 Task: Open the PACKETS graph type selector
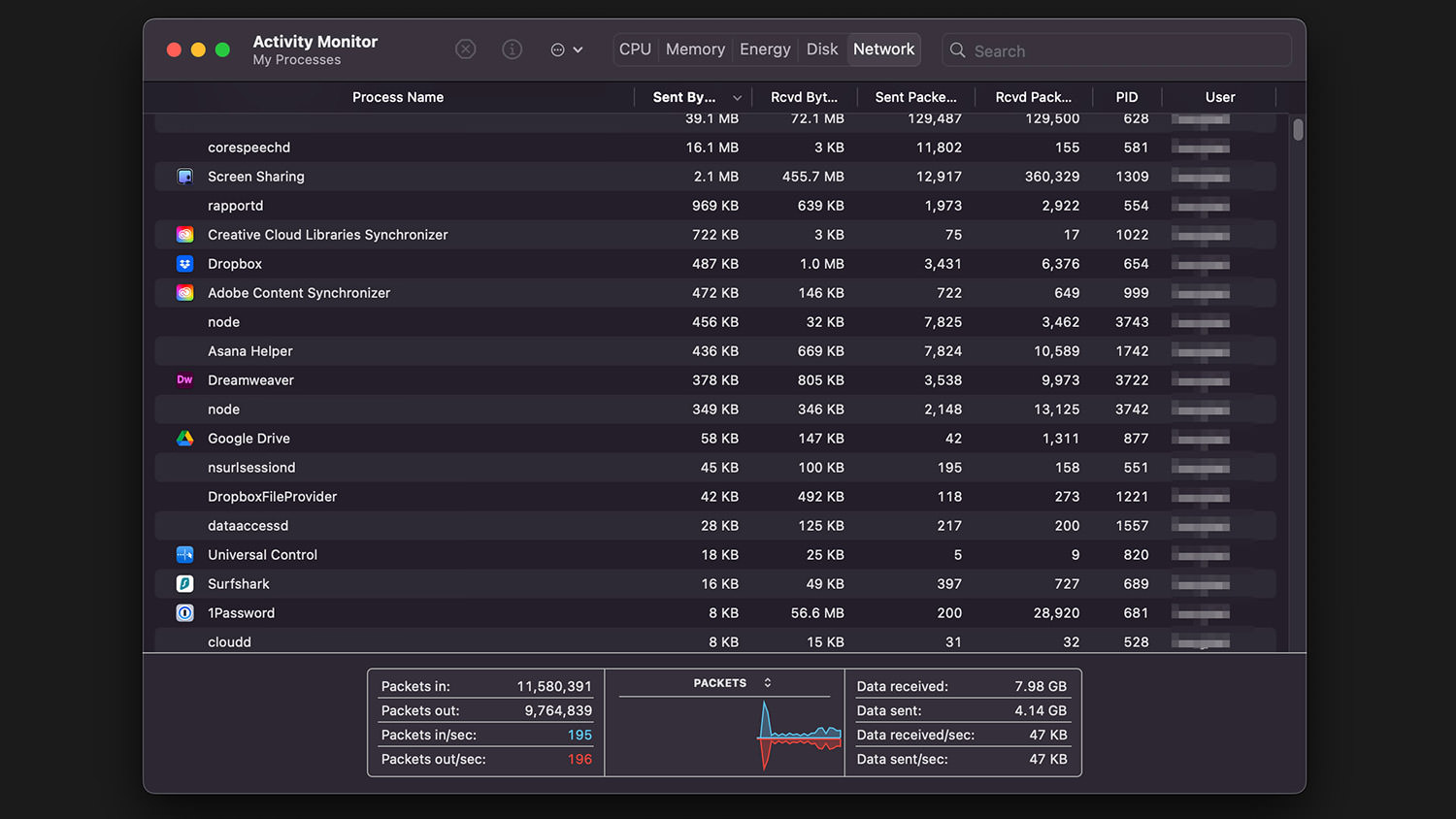733,683
